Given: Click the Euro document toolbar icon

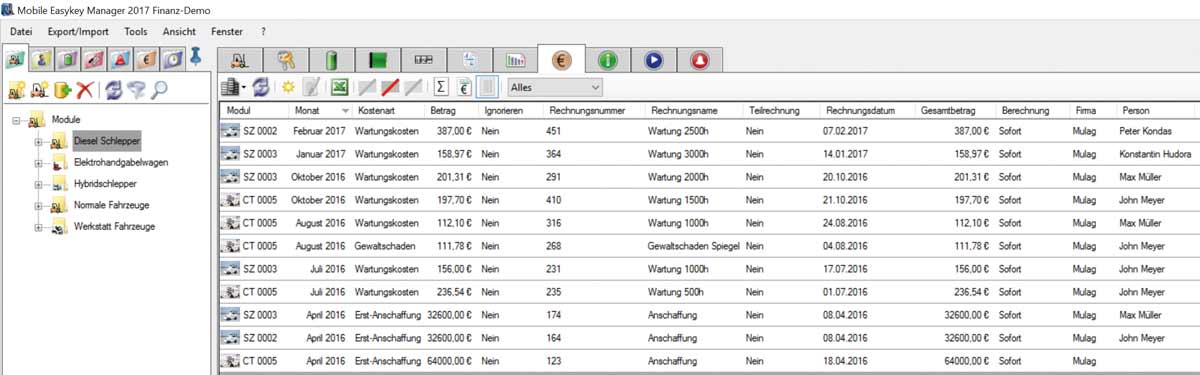Looking at the screenshot, I should (464, 88).
